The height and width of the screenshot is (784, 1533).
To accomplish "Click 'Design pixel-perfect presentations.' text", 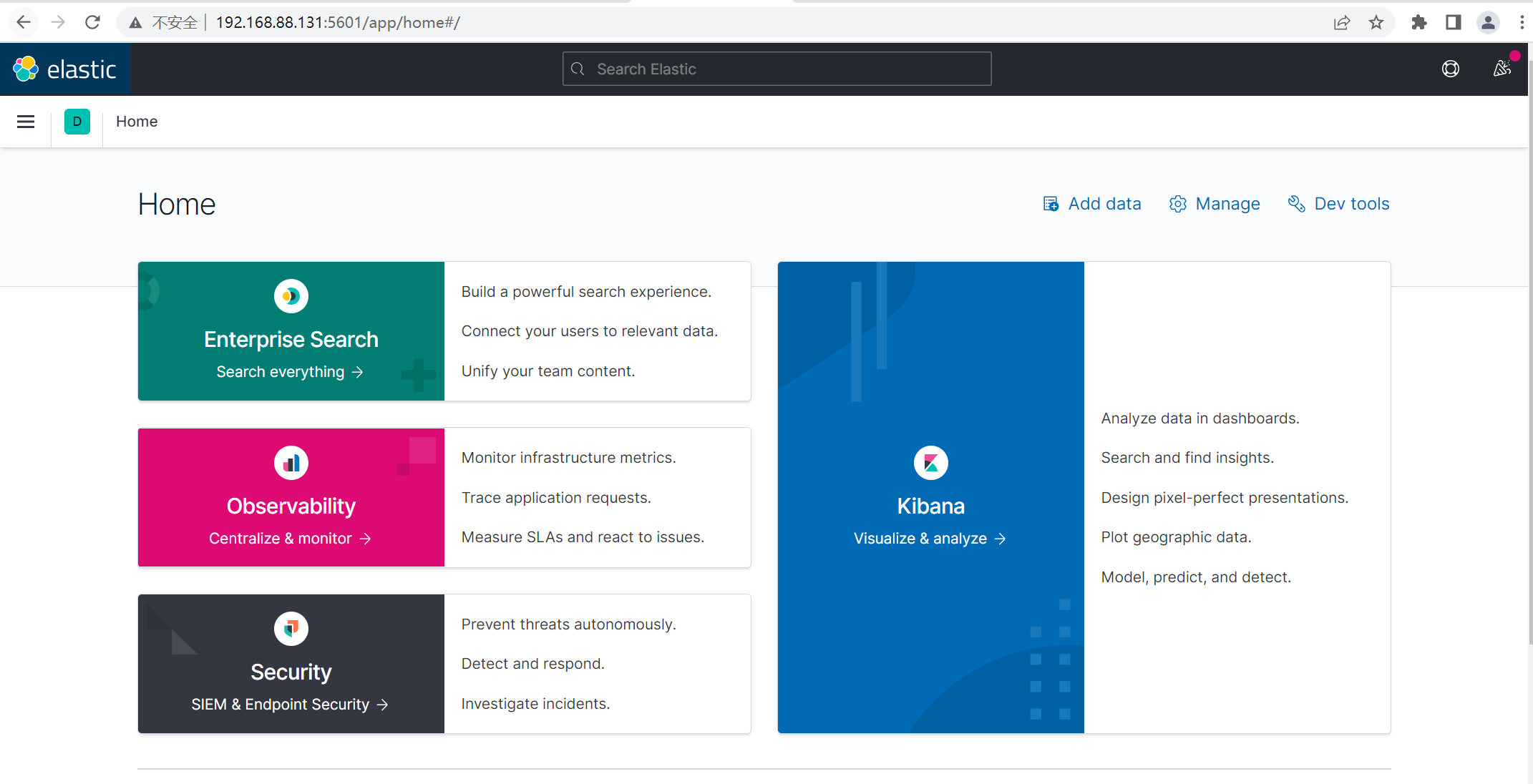I will coord(1225,498).
